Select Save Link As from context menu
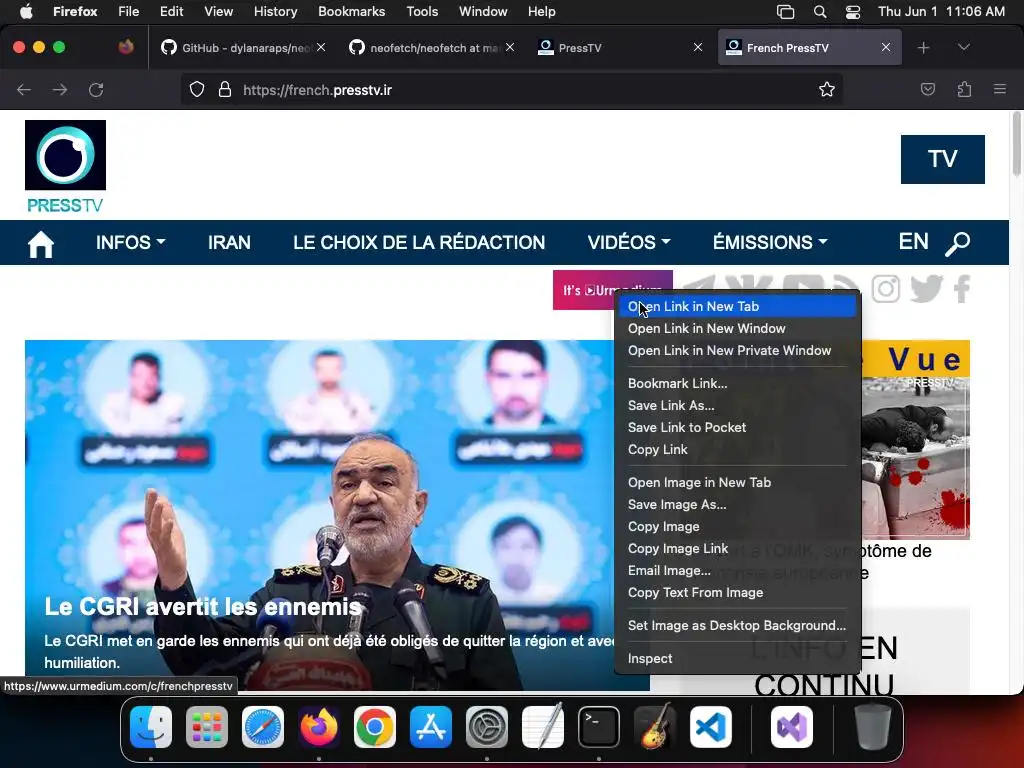The width and height of the screenshot is (1024, 768). [737, 406]
